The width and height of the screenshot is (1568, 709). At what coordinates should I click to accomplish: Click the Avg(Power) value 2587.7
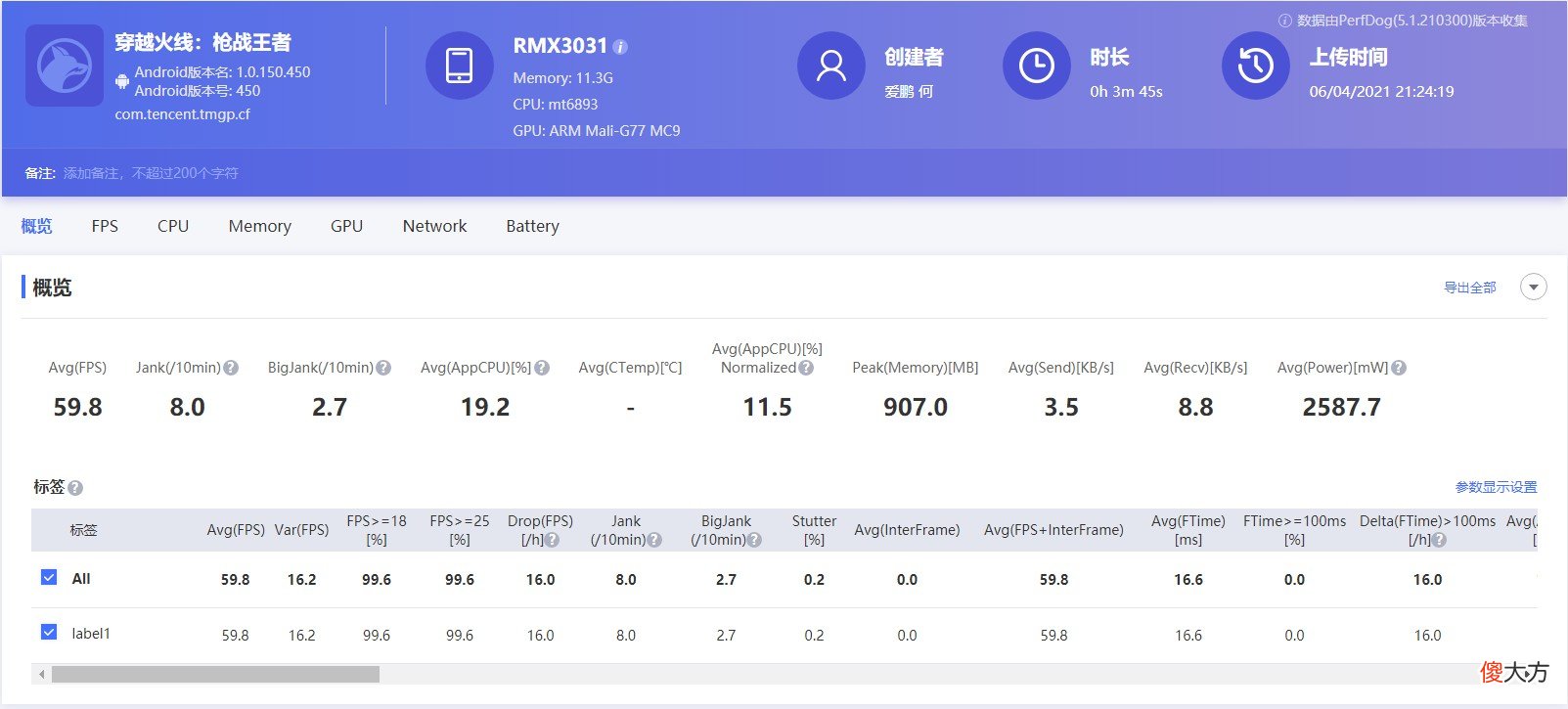1341,407
